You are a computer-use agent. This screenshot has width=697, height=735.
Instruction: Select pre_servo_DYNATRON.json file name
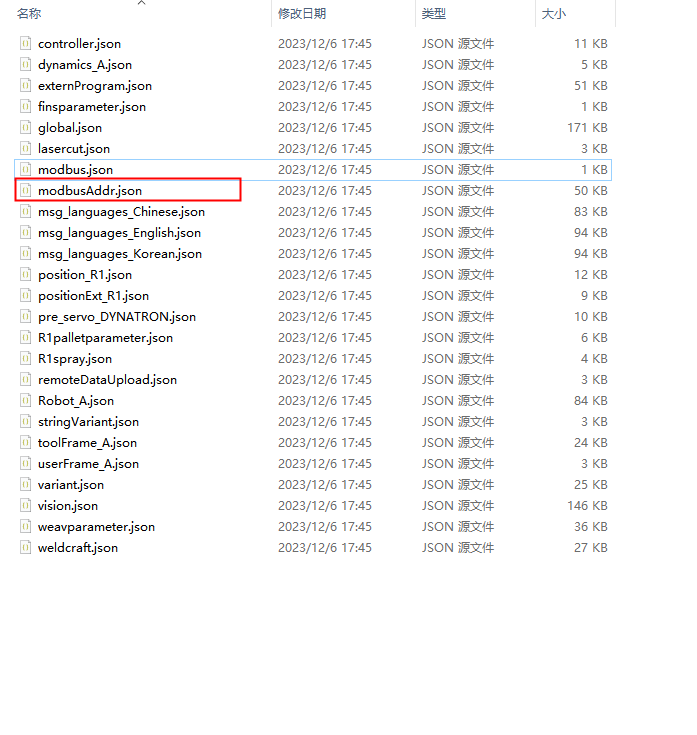pos(116,317)
